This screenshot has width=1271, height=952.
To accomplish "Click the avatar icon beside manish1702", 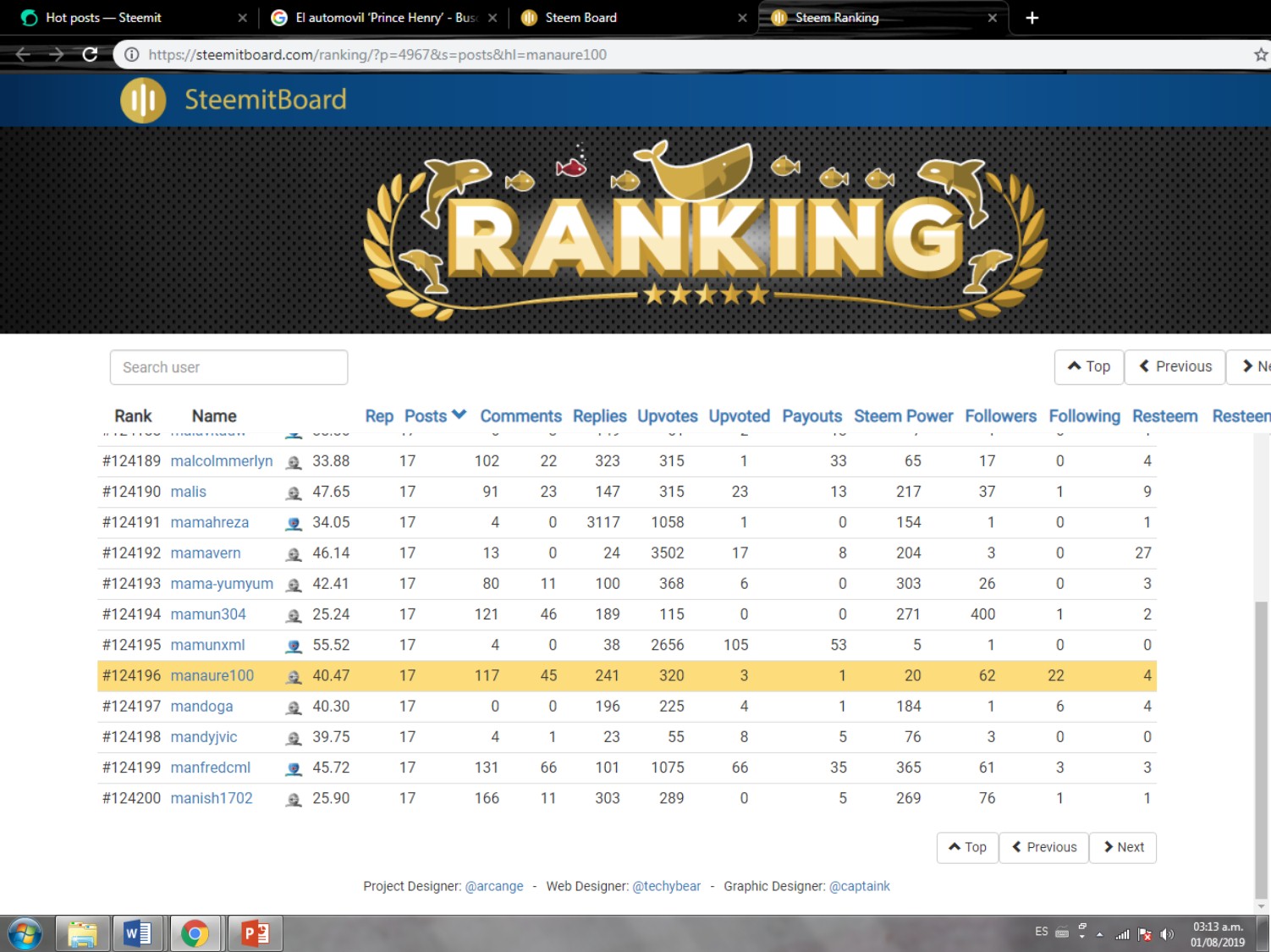I will 294,799.
